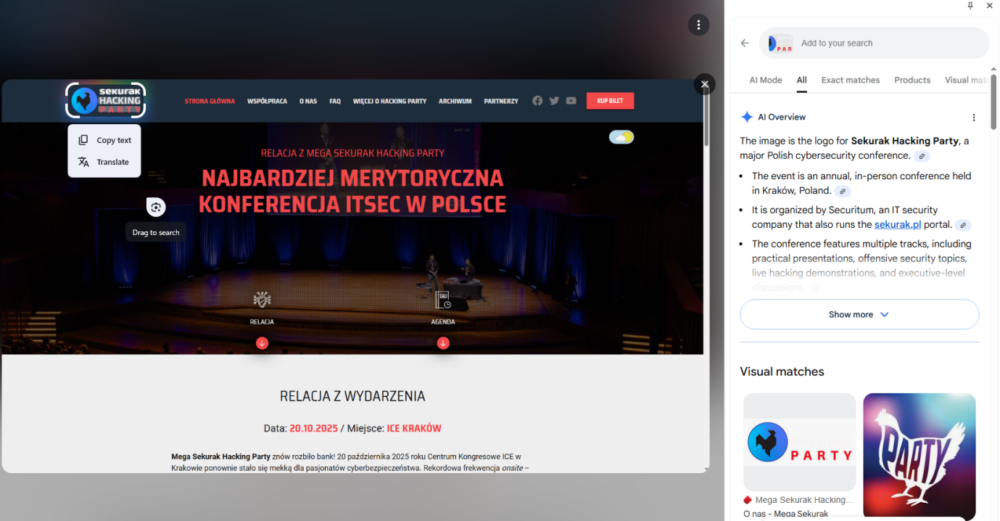Screen dimensions: 1000x521
Task: Toggle the light/dark theme switch
Action: (621, 137)
